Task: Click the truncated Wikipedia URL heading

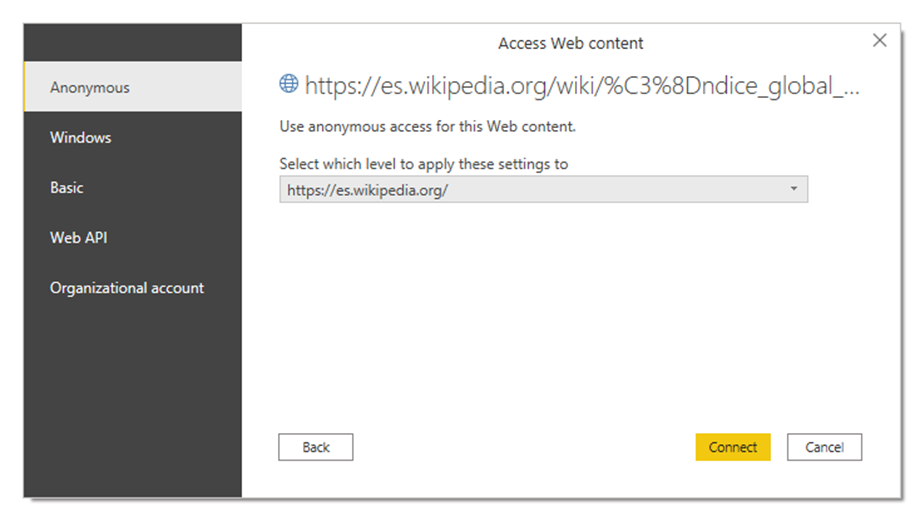Action: click(x=581, y=86)
